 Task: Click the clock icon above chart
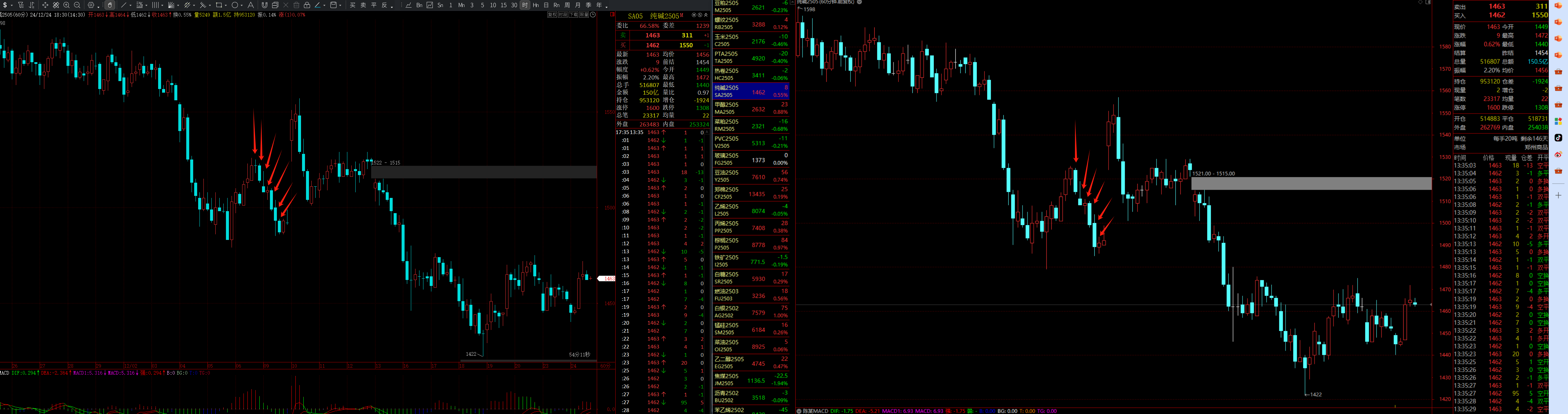pyautogui.click(x=593, y=15)
